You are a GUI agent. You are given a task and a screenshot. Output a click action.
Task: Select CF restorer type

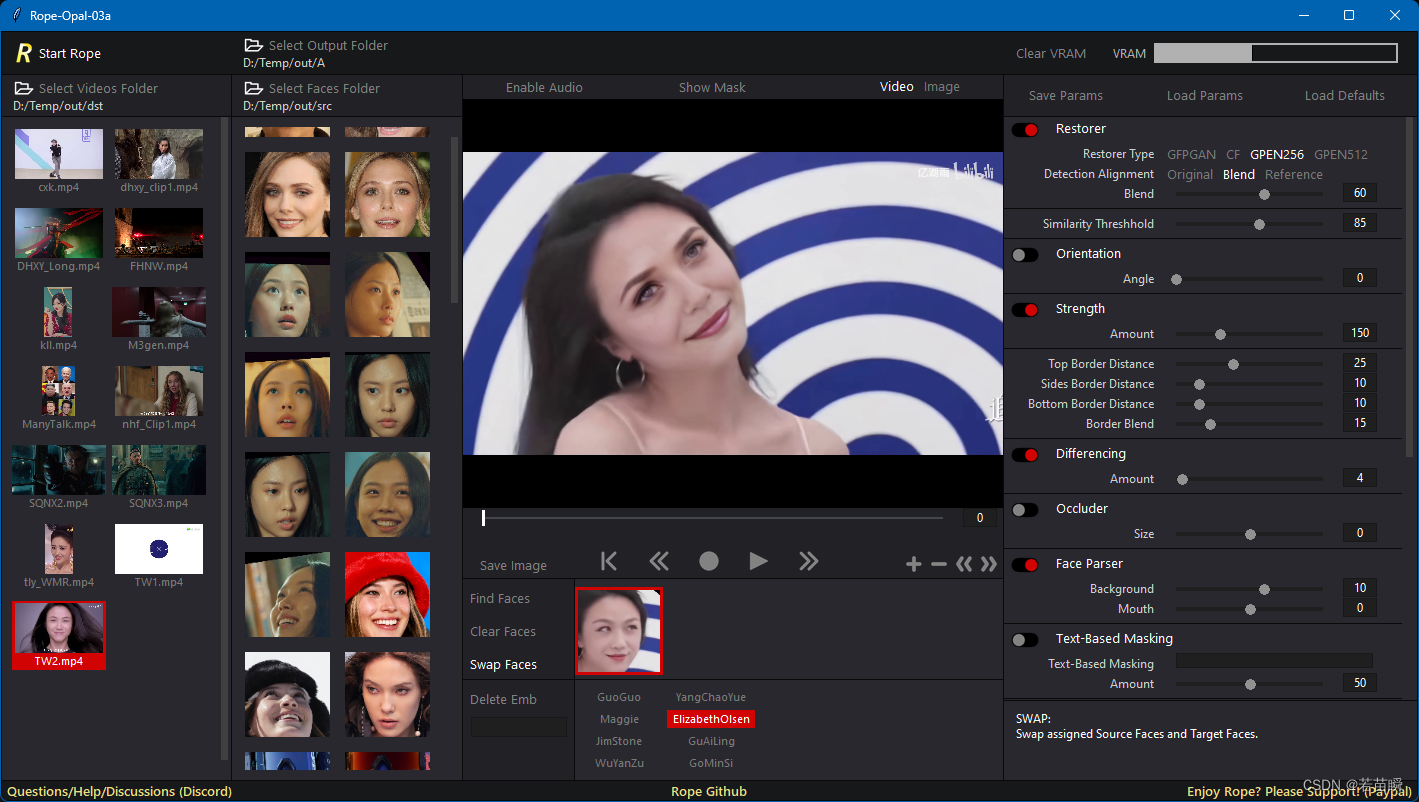click(1233, 154)
